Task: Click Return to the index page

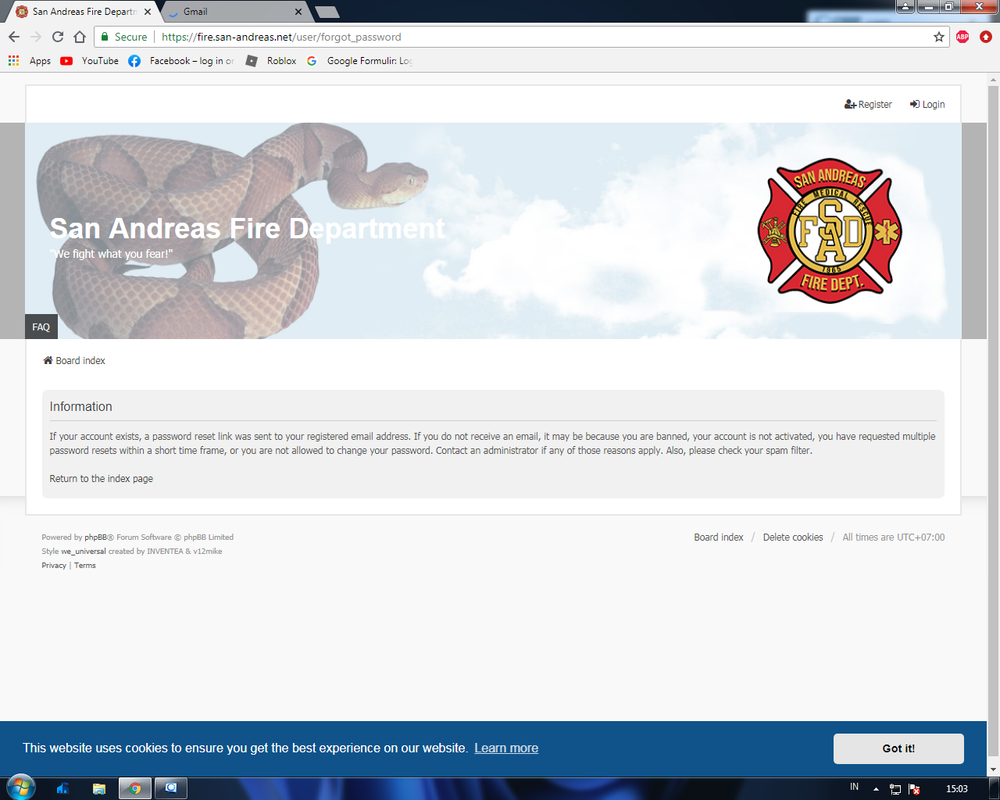Action: pyautogui.click(x=101, y=478)
